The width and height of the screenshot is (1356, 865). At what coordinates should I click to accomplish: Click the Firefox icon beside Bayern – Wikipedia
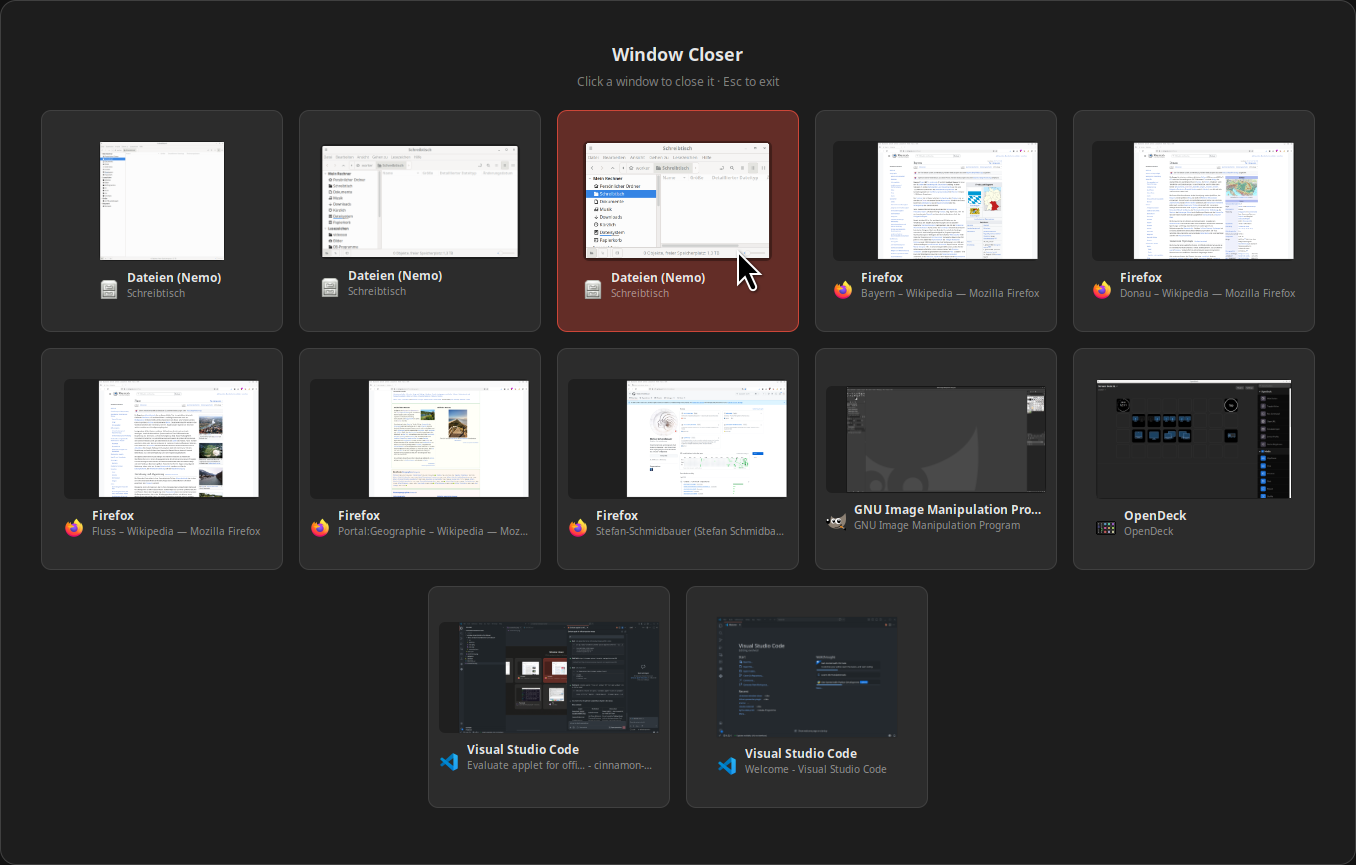843,290
